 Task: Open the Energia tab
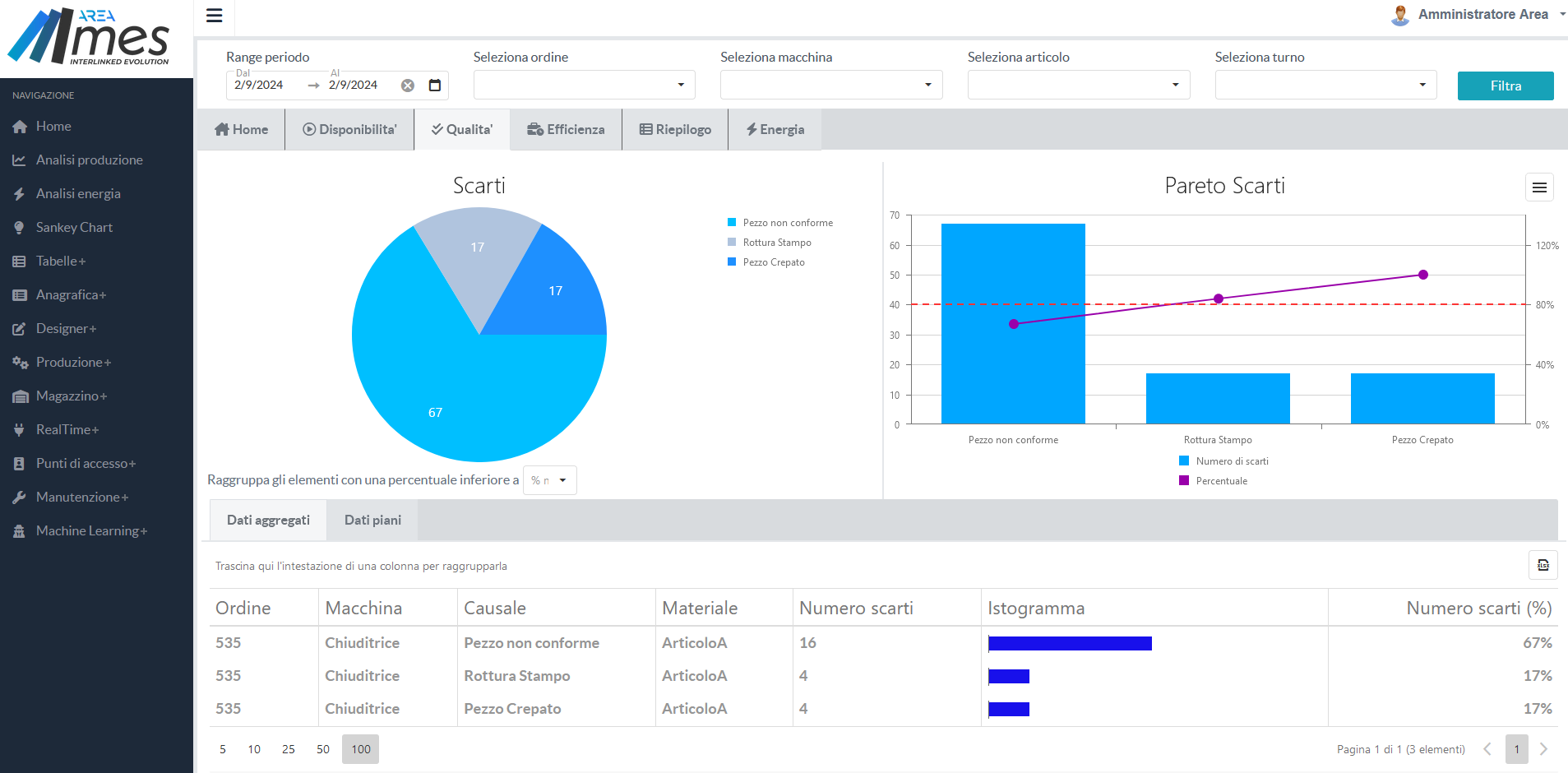[x=775, y=130]
